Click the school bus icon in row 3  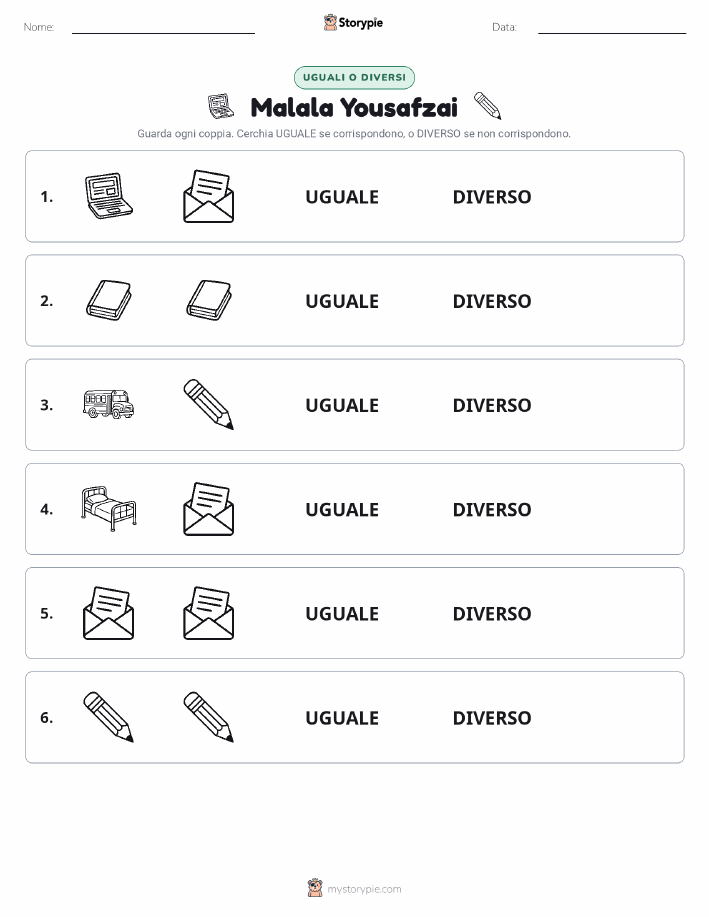pyautogui.click(x=109, y=404)
